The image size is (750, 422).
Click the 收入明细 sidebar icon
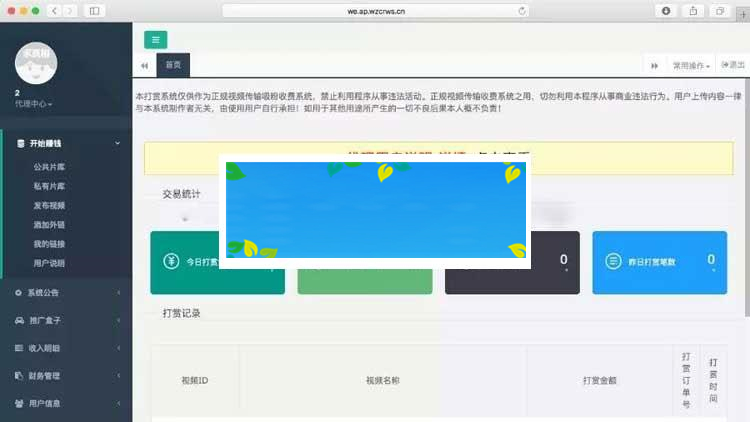point(19,348)
